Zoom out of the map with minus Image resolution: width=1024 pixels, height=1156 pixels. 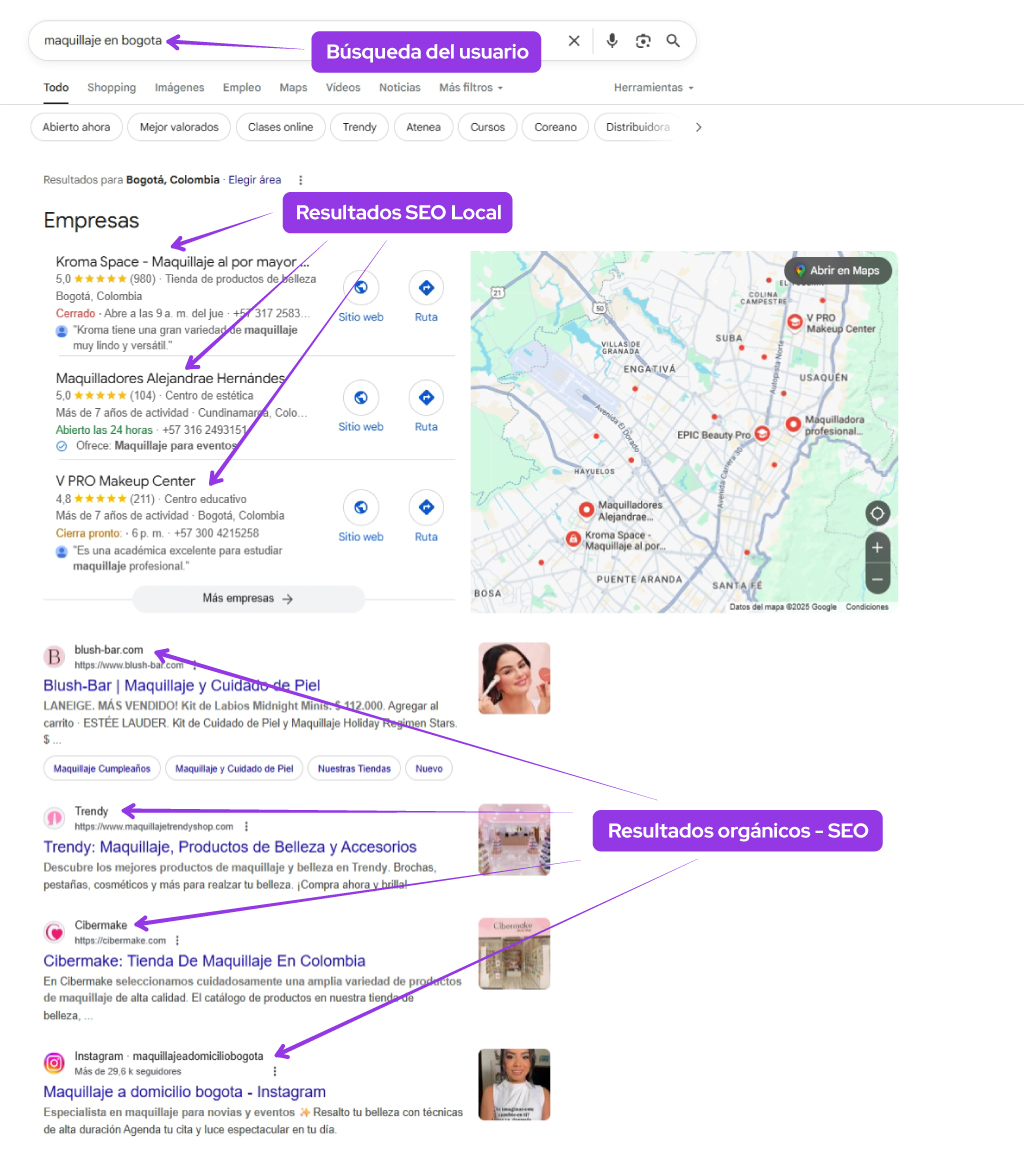877,579
